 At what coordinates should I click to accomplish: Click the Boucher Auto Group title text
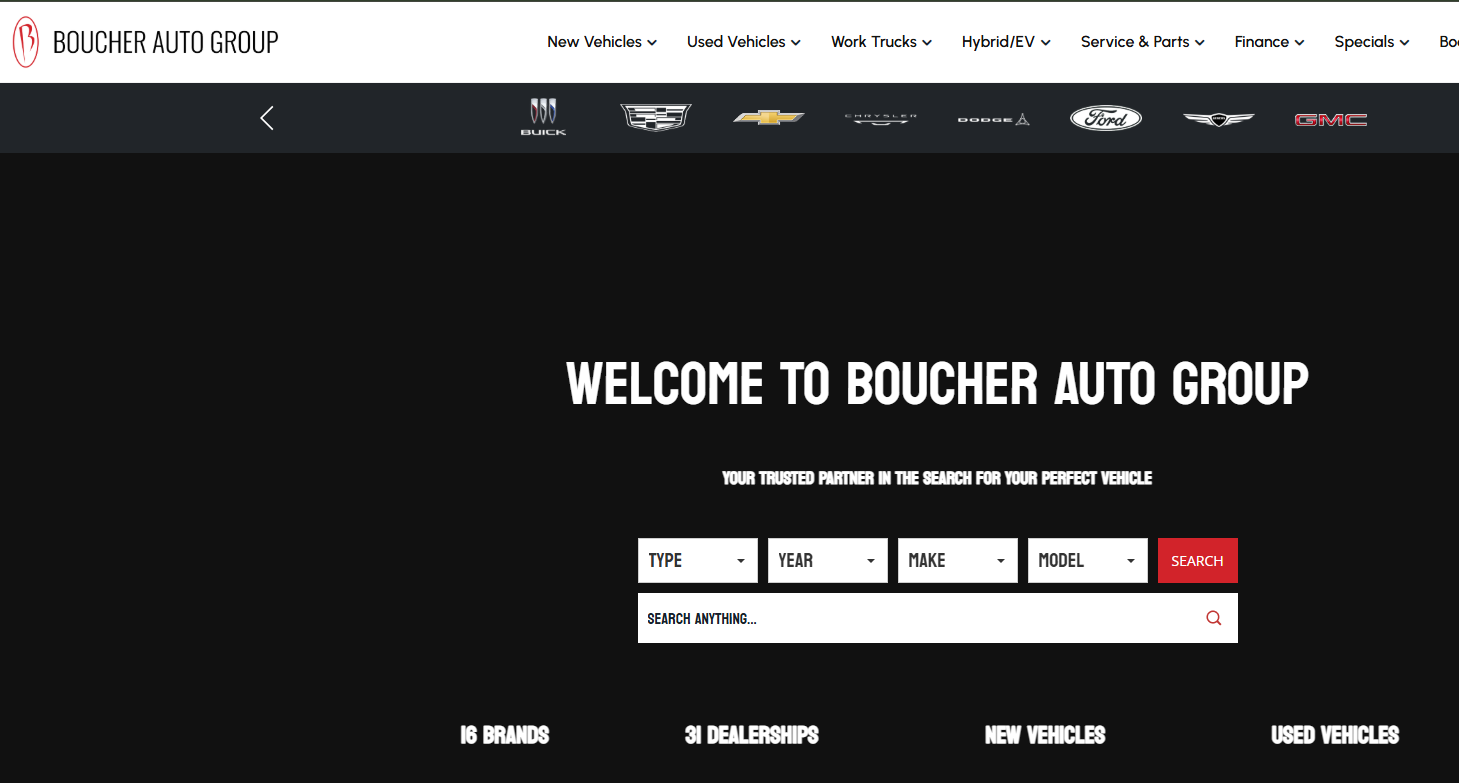(166, 42)
